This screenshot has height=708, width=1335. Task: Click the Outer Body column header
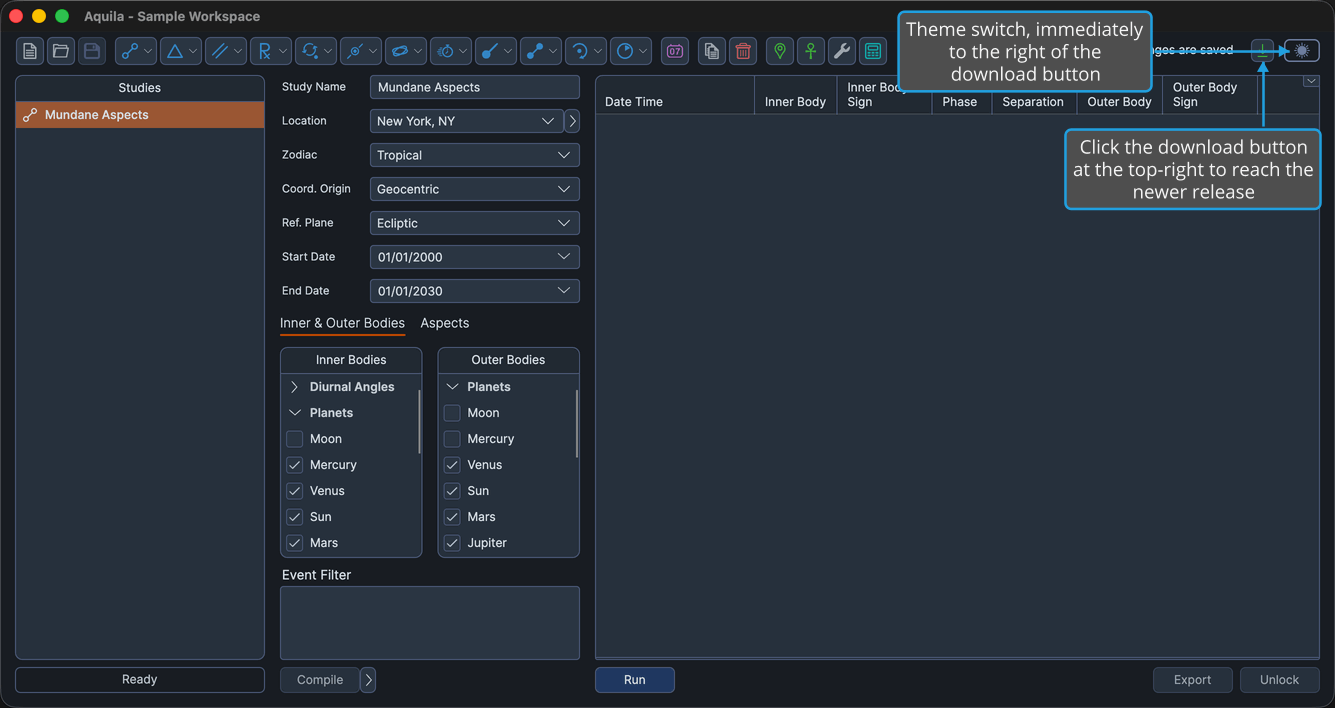(x=1119, y=101)
